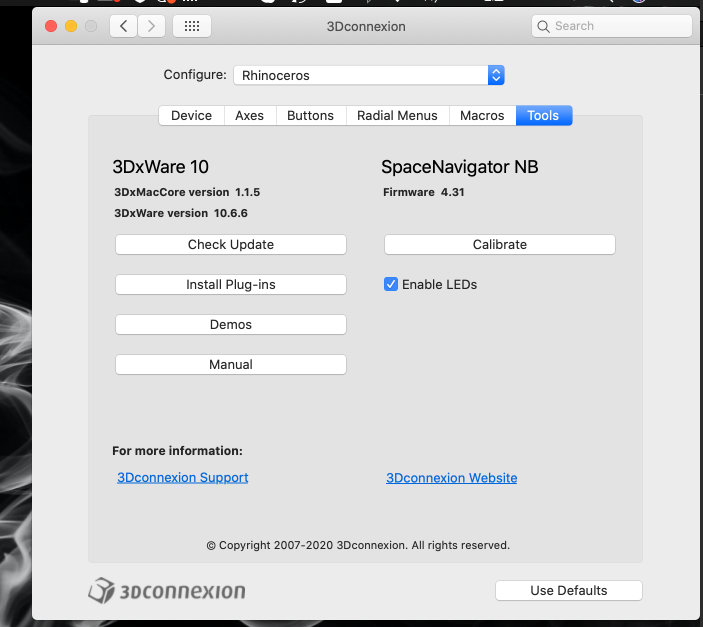
Task: Click the Search input field
Action: coord(612,26)
